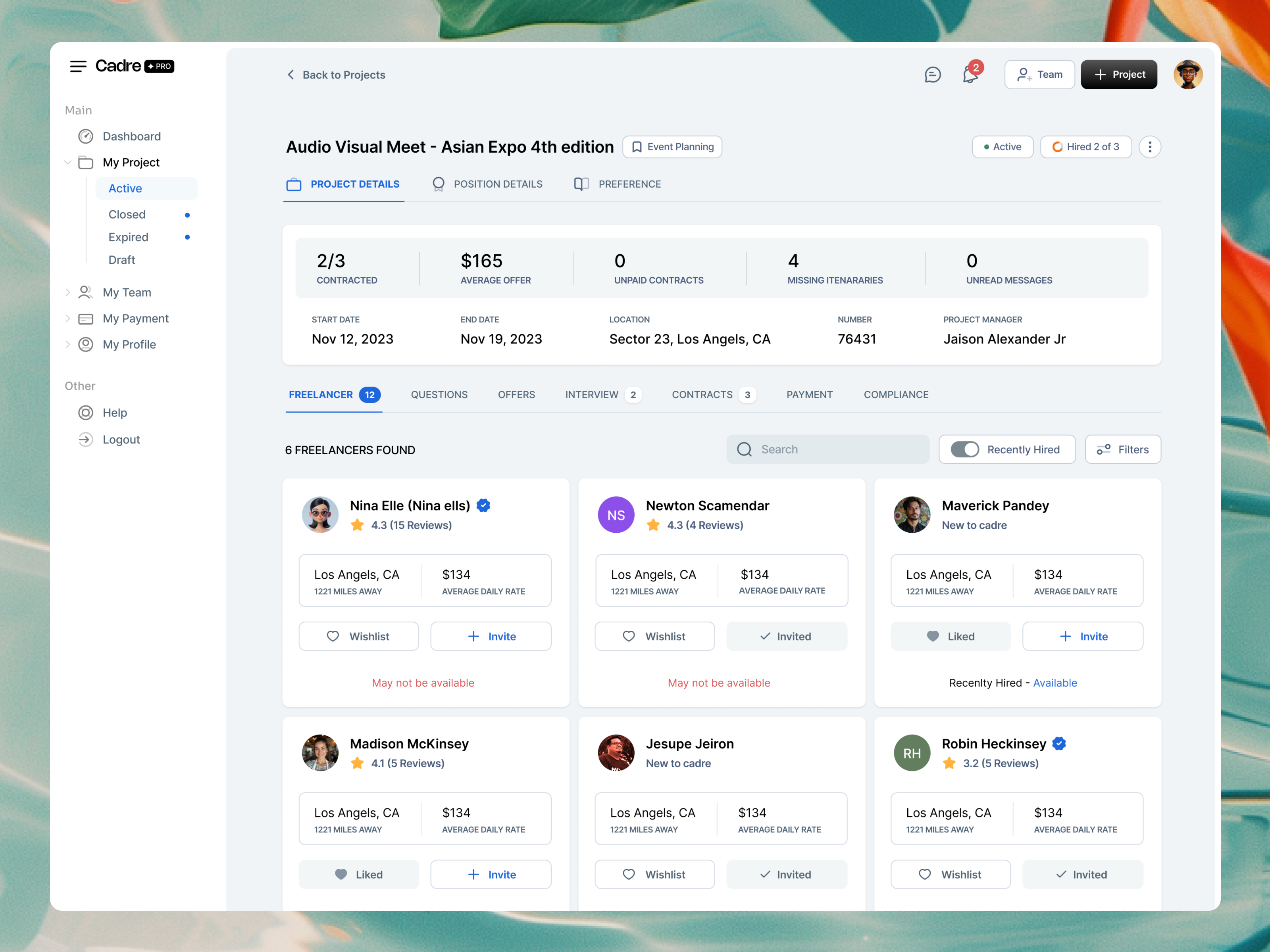Invite Madison McKinsey
This screenshot has width=1270, height=952.
tap(491, 875)
